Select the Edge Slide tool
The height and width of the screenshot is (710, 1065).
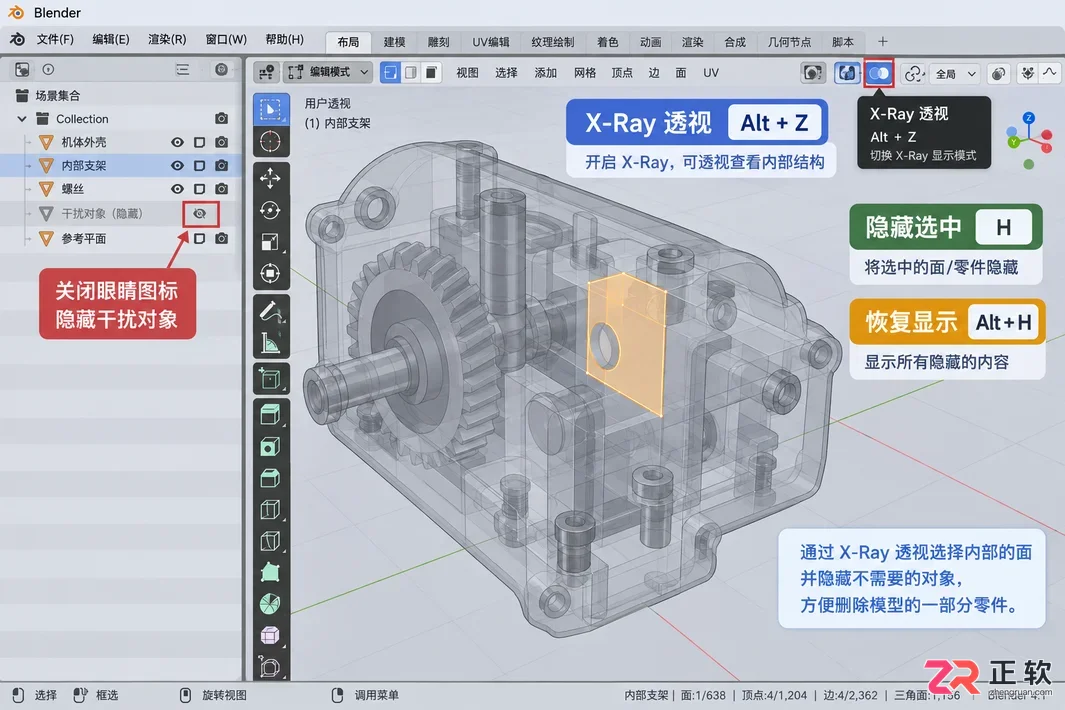[270, 667]
